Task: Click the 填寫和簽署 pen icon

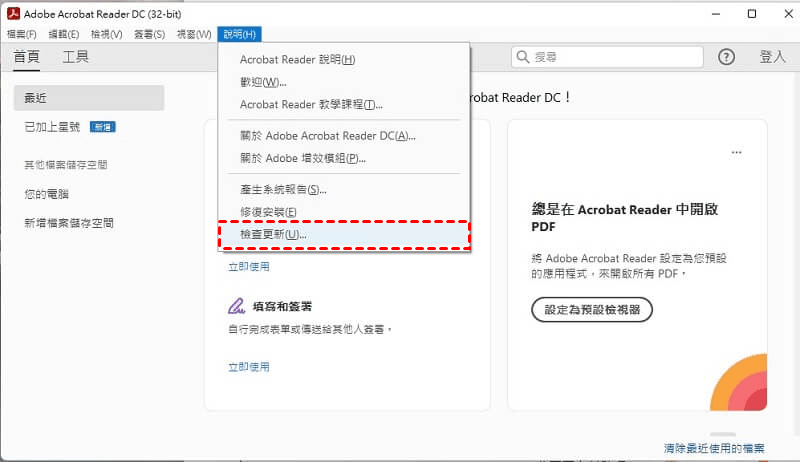Action: [x=236, y=306]
